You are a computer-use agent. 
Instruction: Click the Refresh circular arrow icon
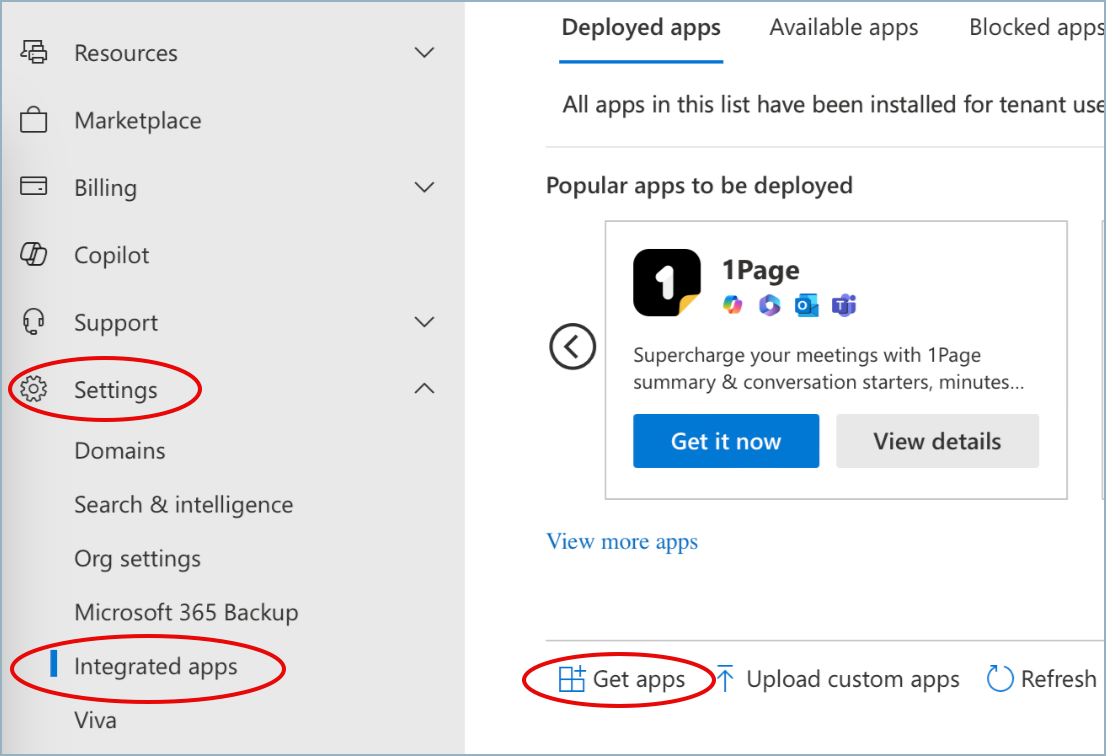click(1000, 679)
